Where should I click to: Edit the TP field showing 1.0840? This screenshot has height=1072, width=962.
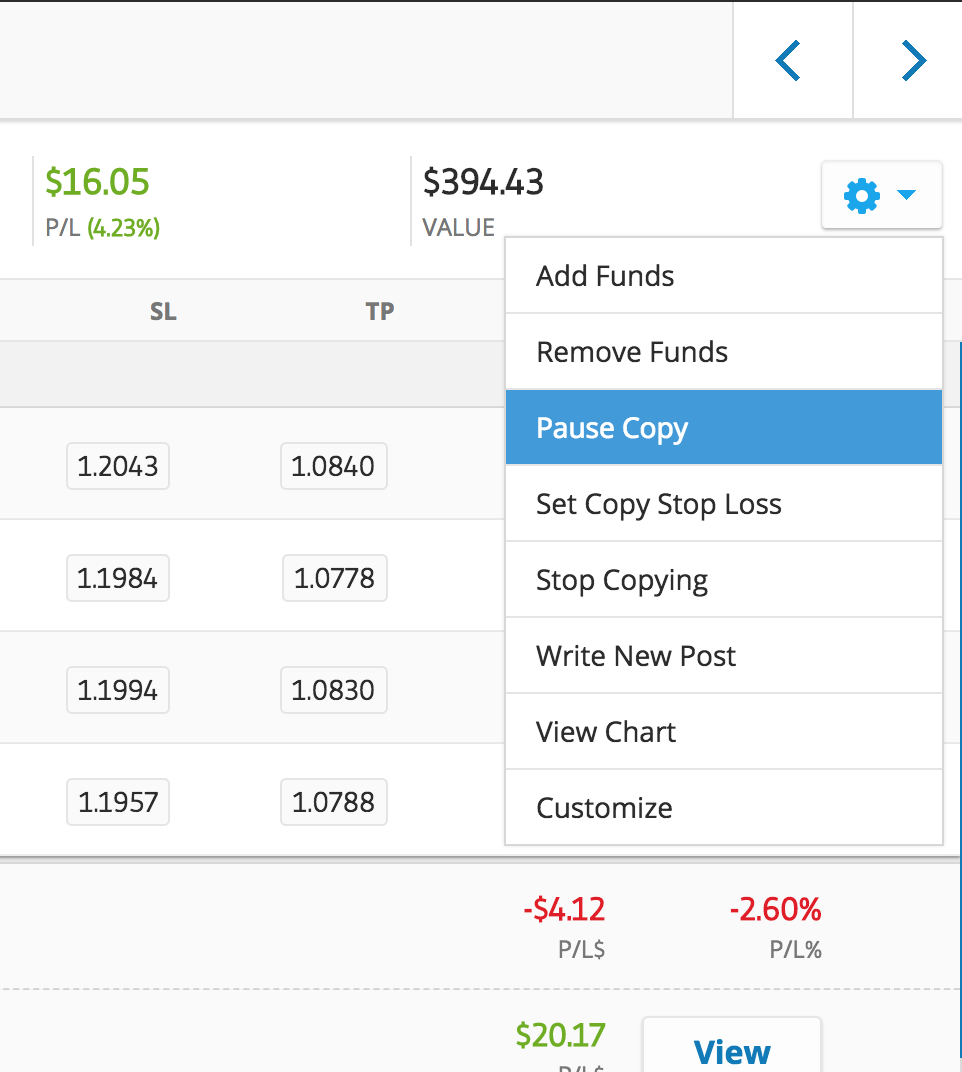click(333, 466)
